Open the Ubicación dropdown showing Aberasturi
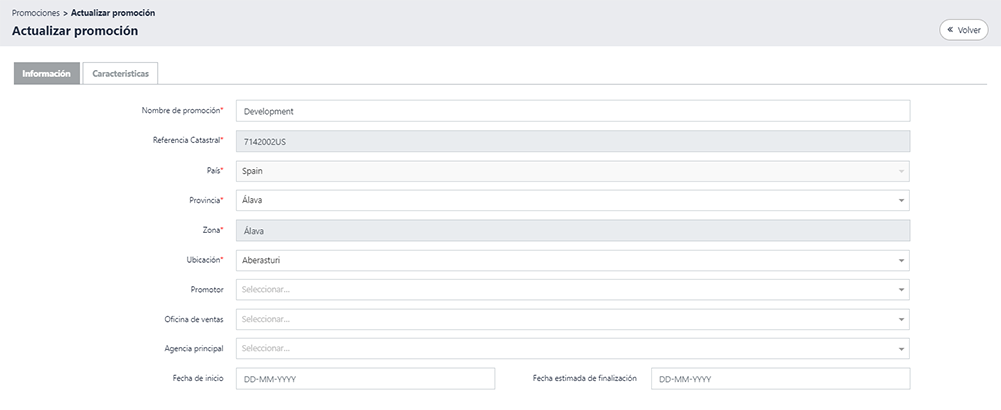Image resolution: width=1001 pixels, height=410 pixels. pos(573,261)
